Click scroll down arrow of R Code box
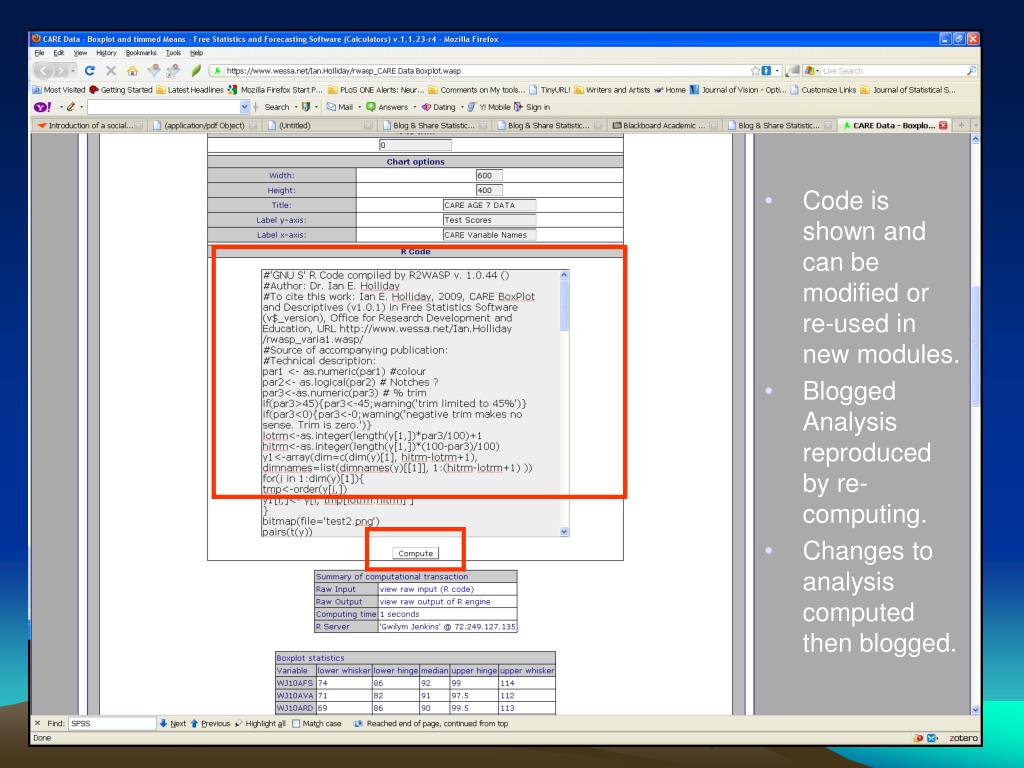This screenshot has width=1024, height=768. [x=564, y=532]
